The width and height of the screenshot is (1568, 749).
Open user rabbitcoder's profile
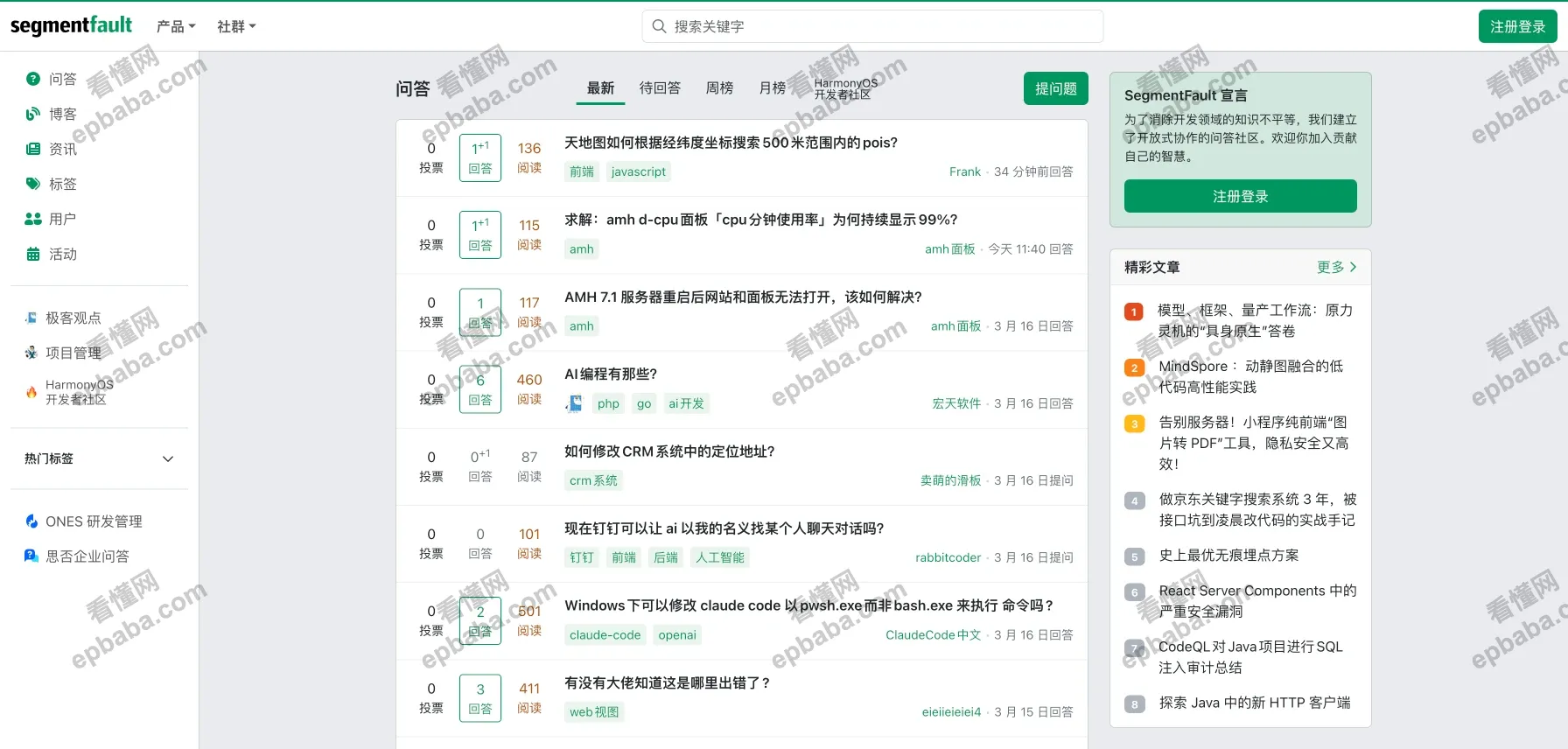click(x=948, y=557)
